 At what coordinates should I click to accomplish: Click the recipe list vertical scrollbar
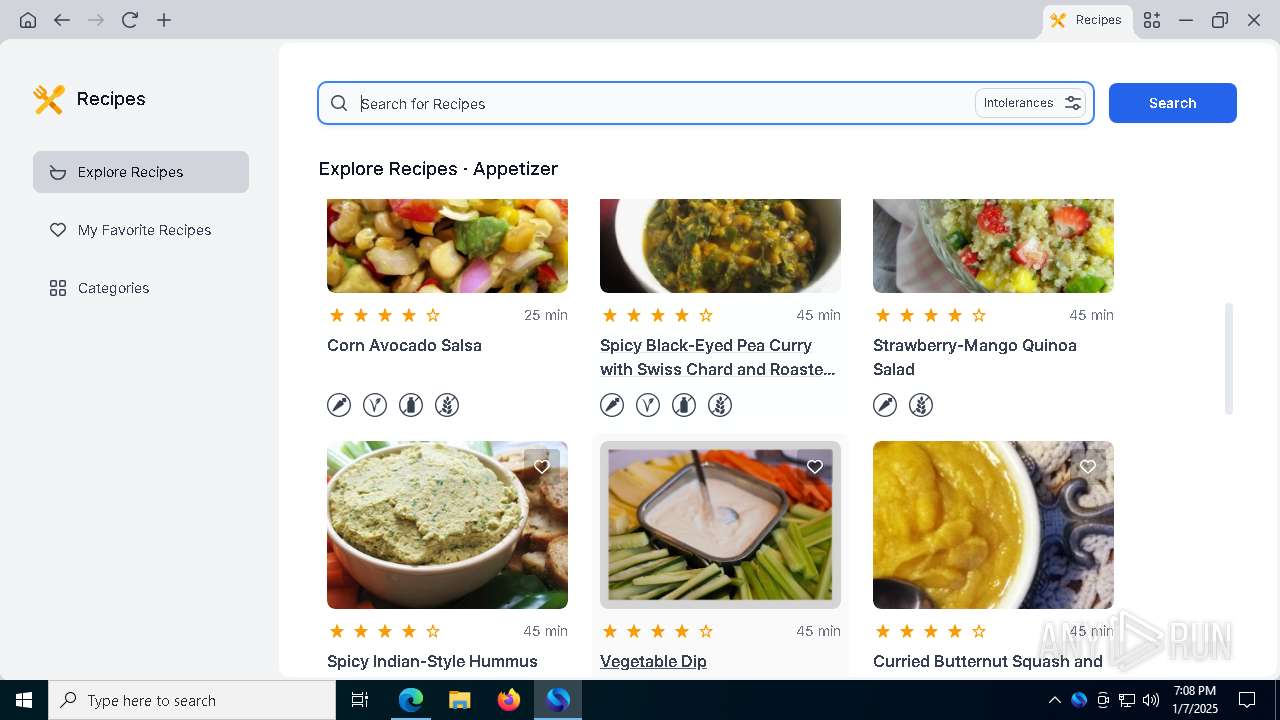[x=1229, y=358]
